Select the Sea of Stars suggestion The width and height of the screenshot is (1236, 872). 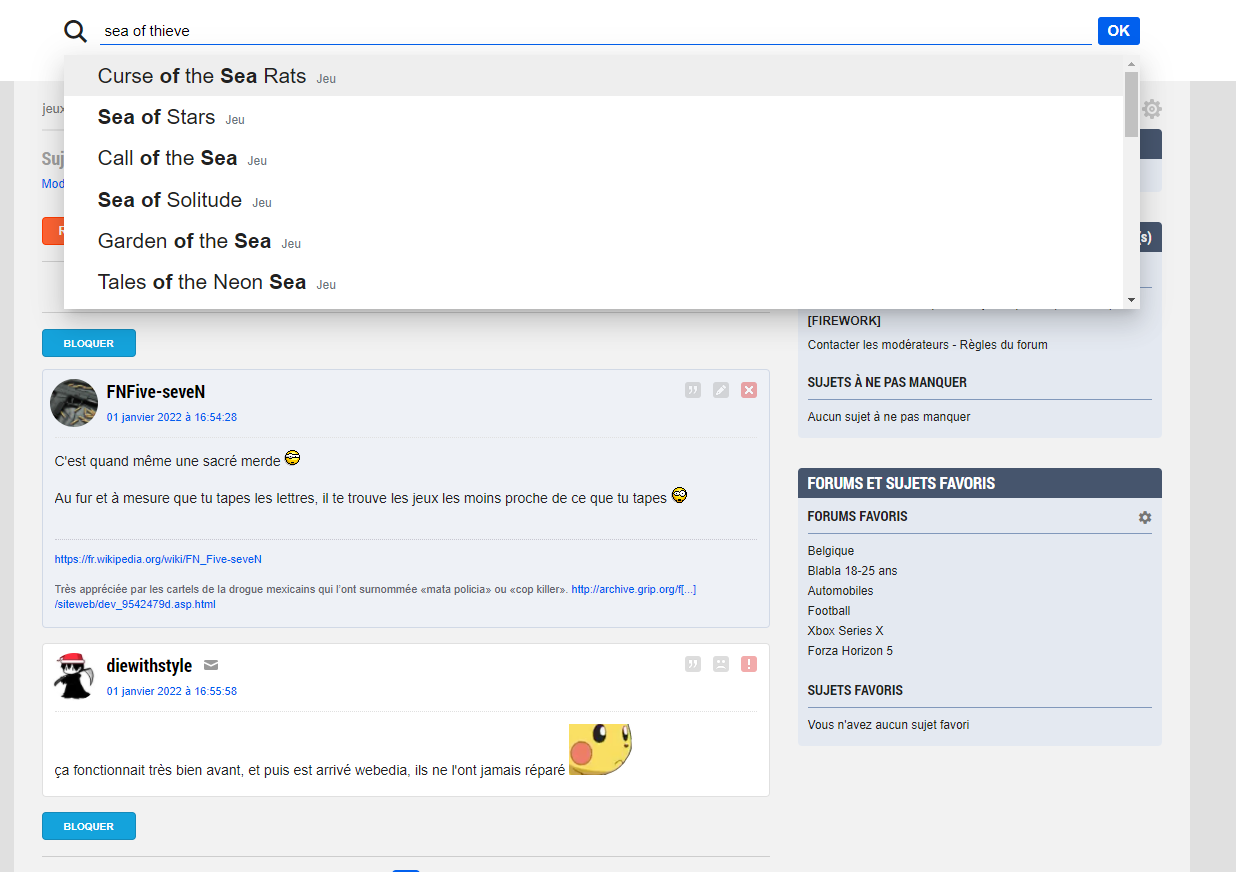[x=157, y=117]
